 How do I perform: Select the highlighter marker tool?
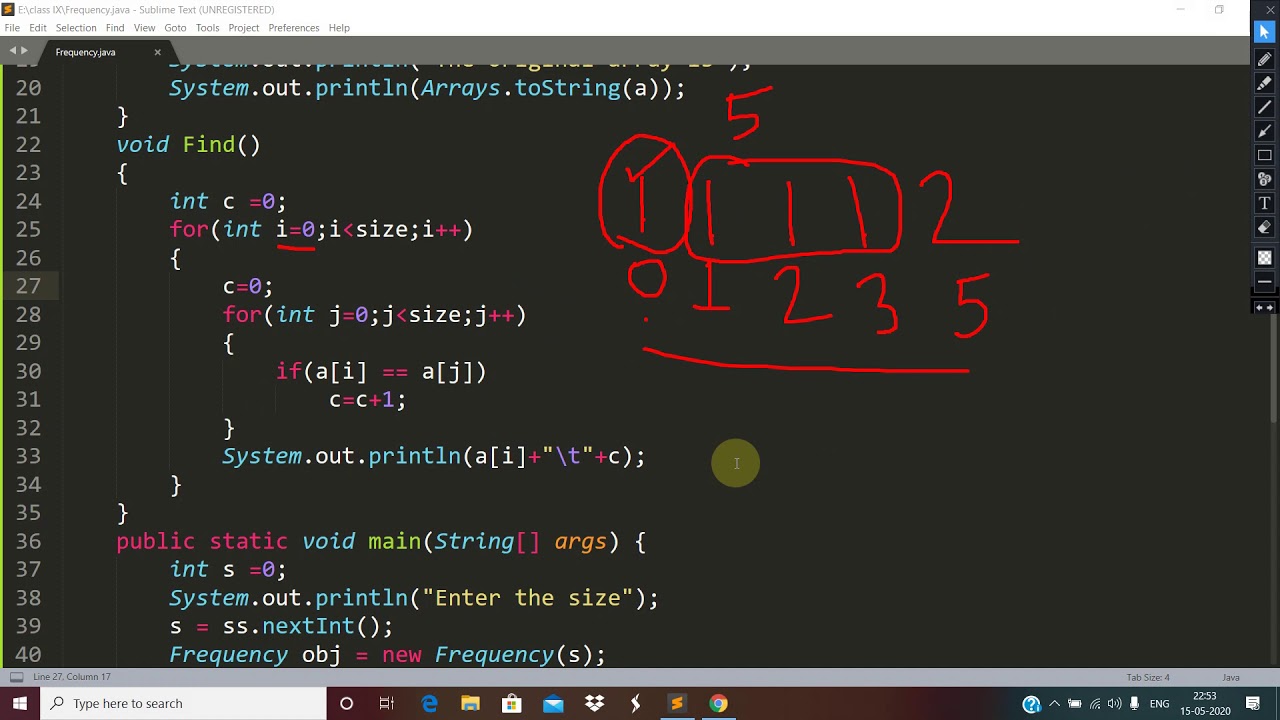click(x=1264, y=83)
